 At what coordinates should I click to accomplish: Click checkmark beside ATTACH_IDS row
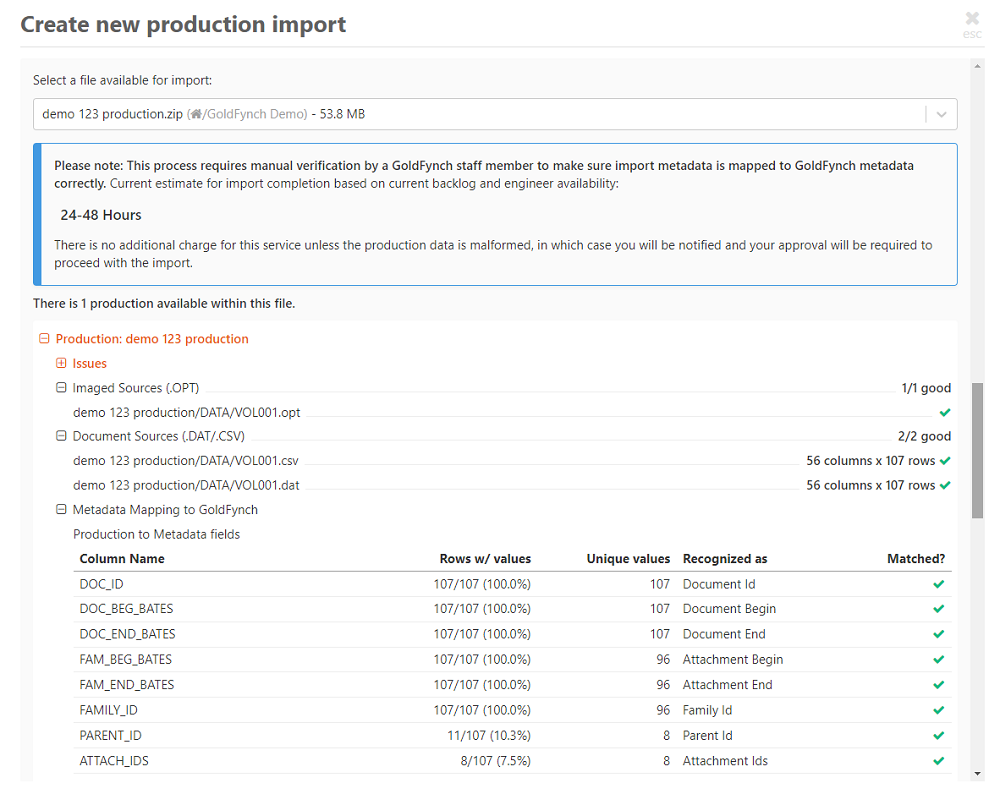tap(938, 760)
